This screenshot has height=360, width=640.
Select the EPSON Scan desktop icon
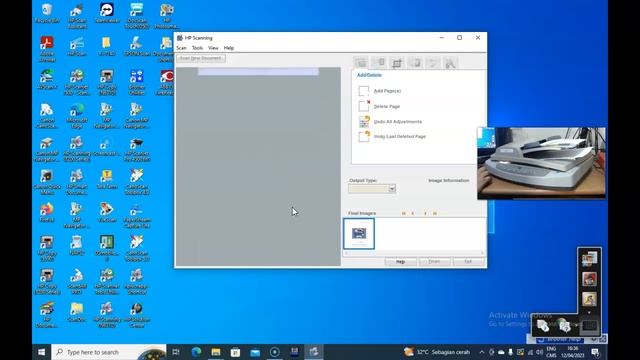tap(137, 46)
